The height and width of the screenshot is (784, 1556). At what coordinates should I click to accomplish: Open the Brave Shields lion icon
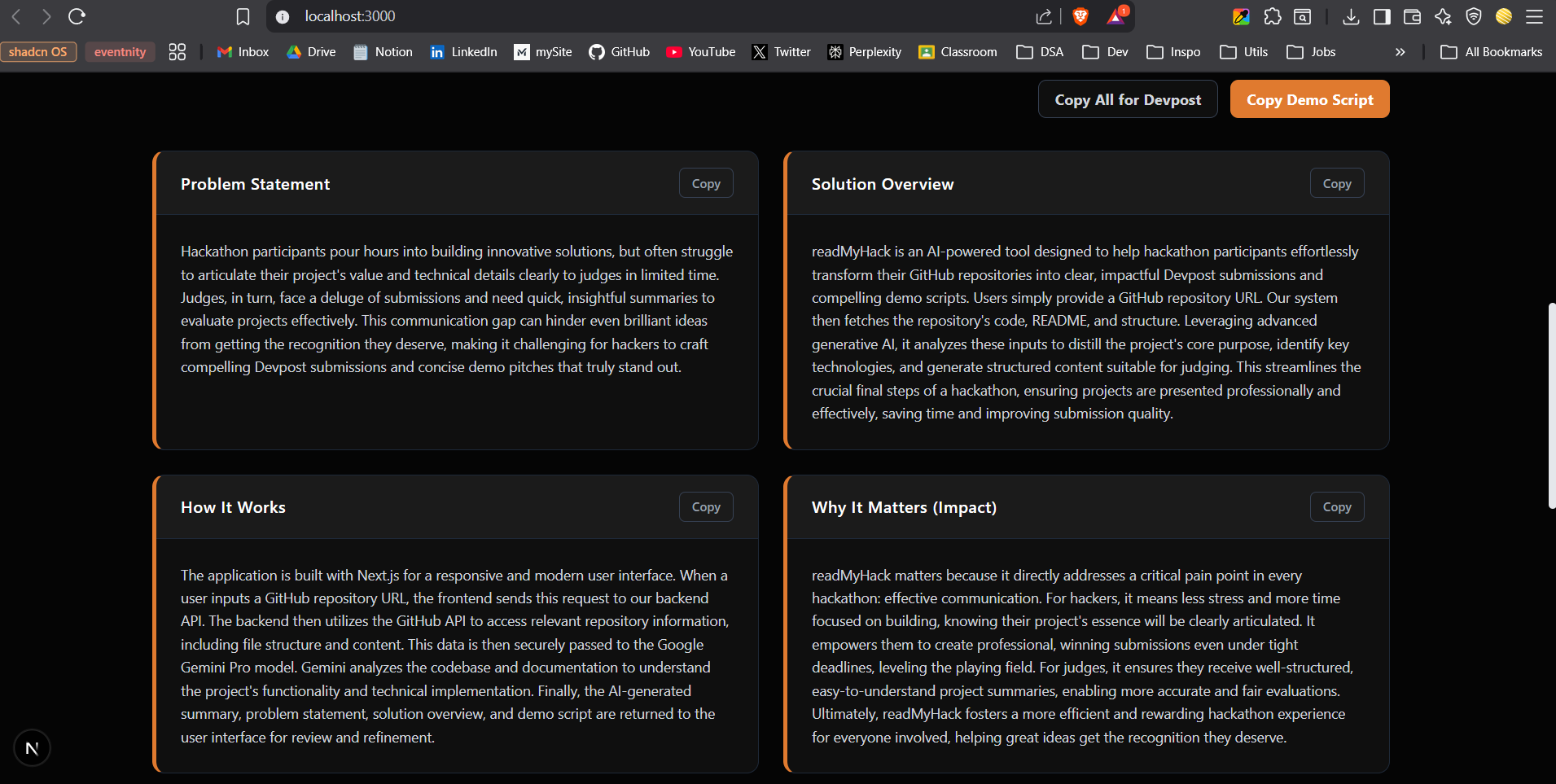pyautogui.click(x=1080, y=16)
